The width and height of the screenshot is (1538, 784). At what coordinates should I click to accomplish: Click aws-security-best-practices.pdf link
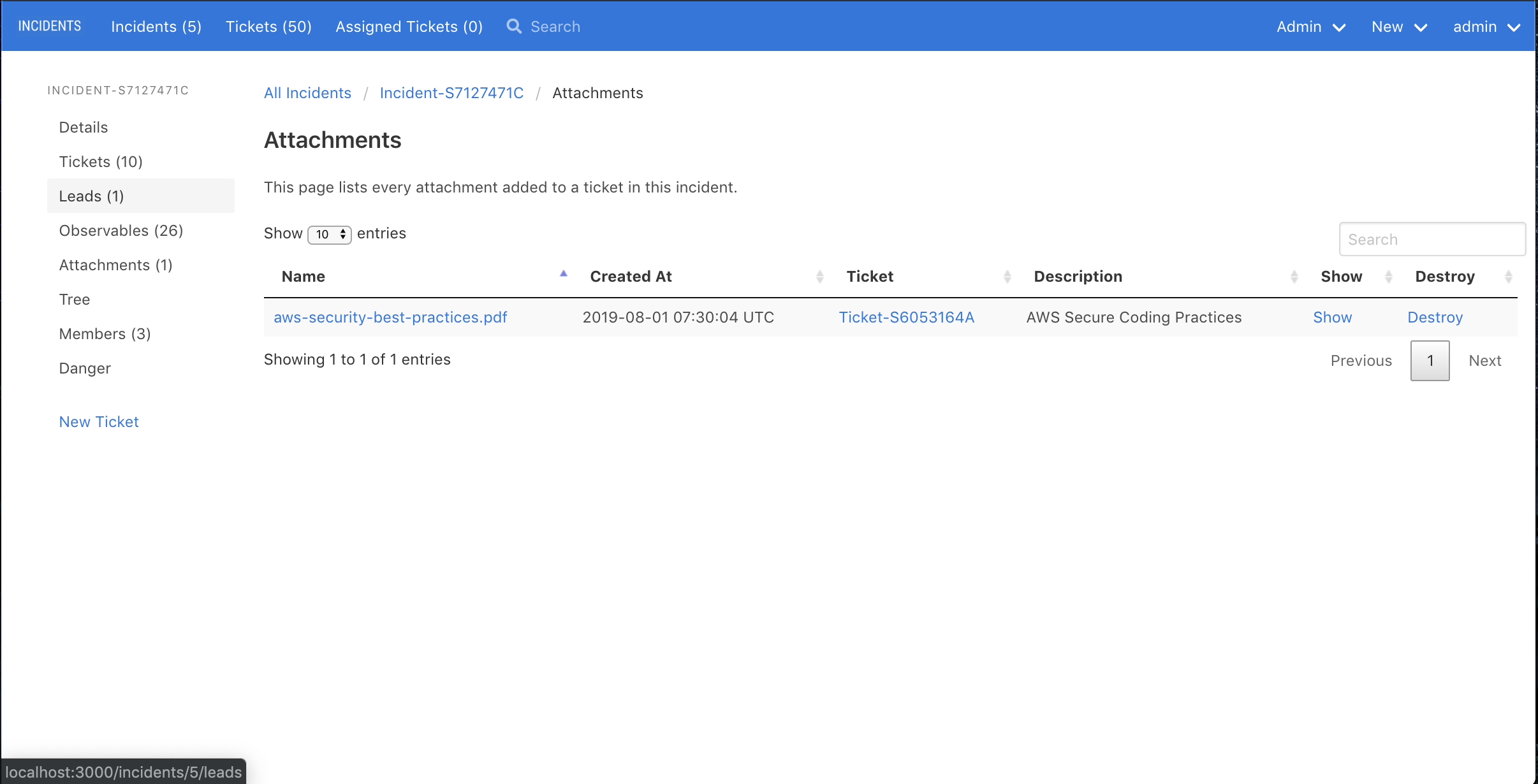point(391,317)
